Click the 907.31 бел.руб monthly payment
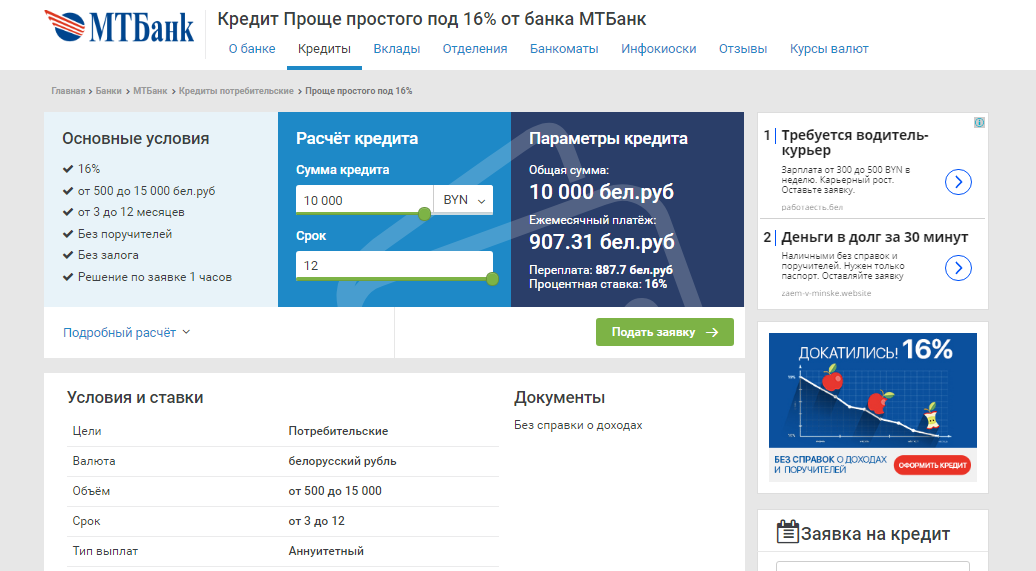The image size is (1036, 571). coord(602,241)
